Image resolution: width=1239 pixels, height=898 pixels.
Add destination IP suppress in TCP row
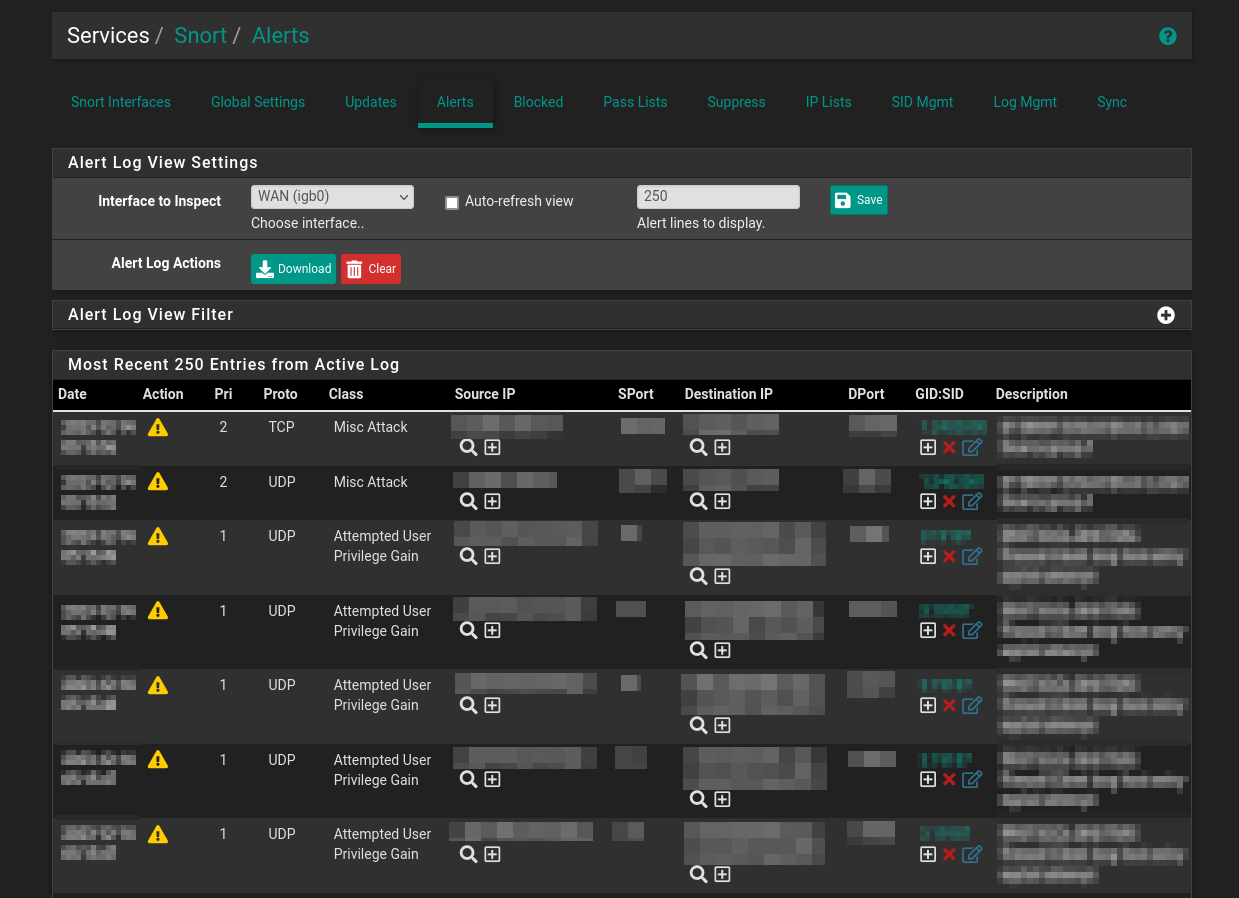click(x=722, y=447)
